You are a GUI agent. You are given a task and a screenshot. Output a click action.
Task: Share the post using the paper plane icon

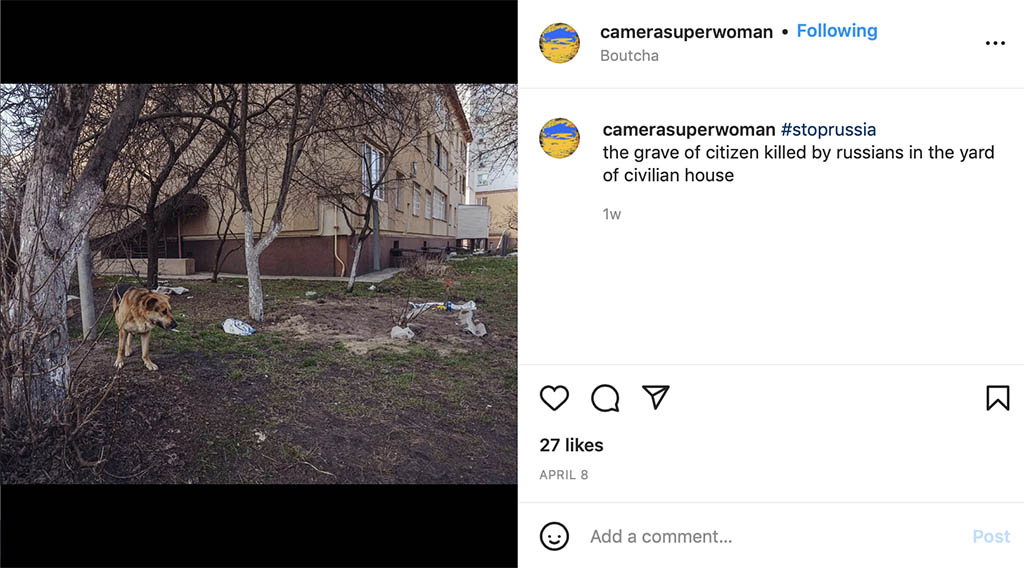[x=656, y=397]
